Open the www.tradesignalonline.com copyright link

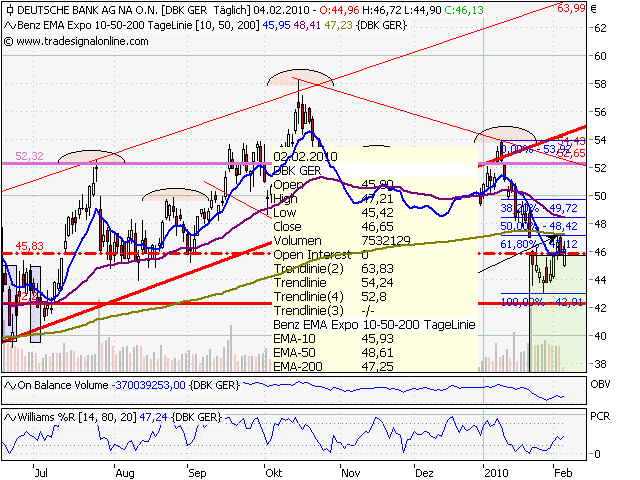point(76,41)
